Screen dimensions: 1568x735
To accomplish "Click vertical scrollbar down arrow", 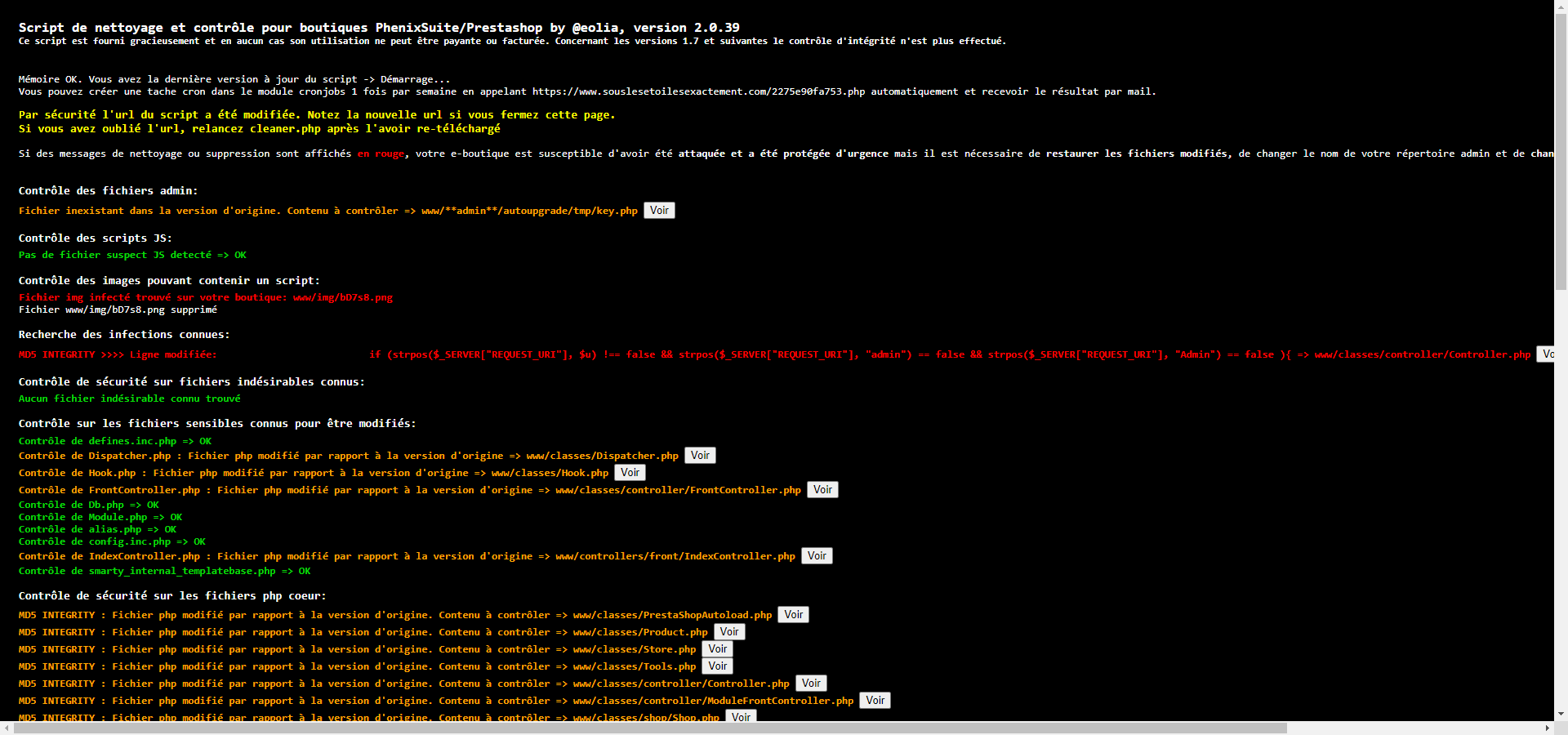I will click(x=1561, y=714).
